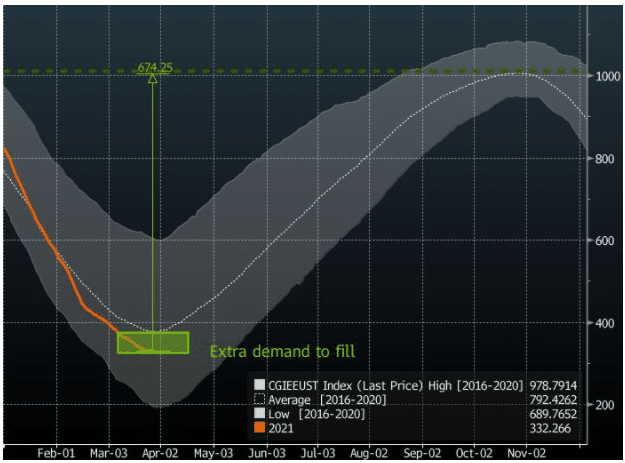This screenshot has width=625, height=463.
Task: Select the green highlighted rectangle box
Action: click(x=153, y=342)
